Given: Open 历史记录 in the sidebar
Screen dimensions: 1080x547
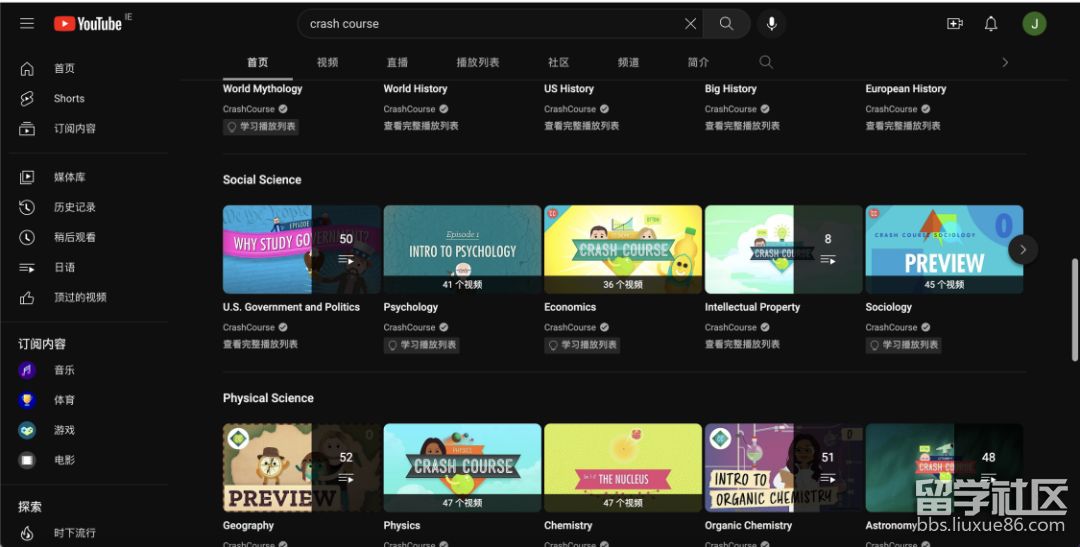Looking at the screenshot, I should [x=75, y=207].
